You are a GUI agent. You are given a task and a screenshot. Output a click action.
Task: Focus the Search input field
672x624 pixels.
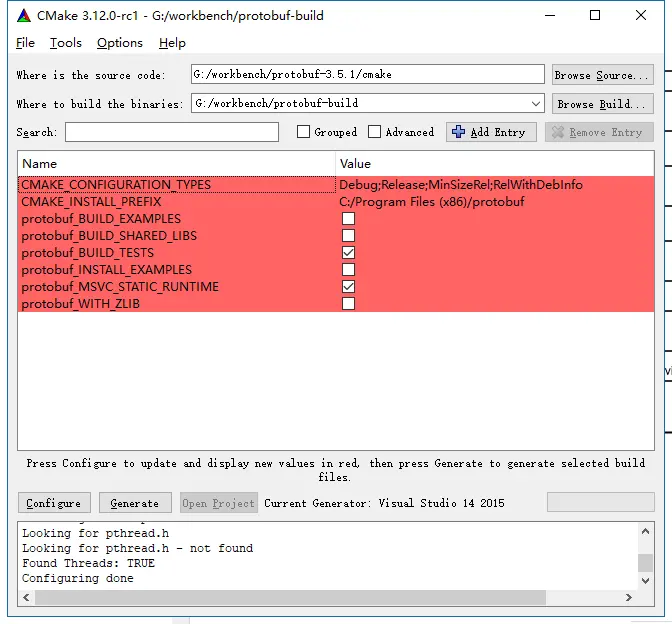(172, 132)
